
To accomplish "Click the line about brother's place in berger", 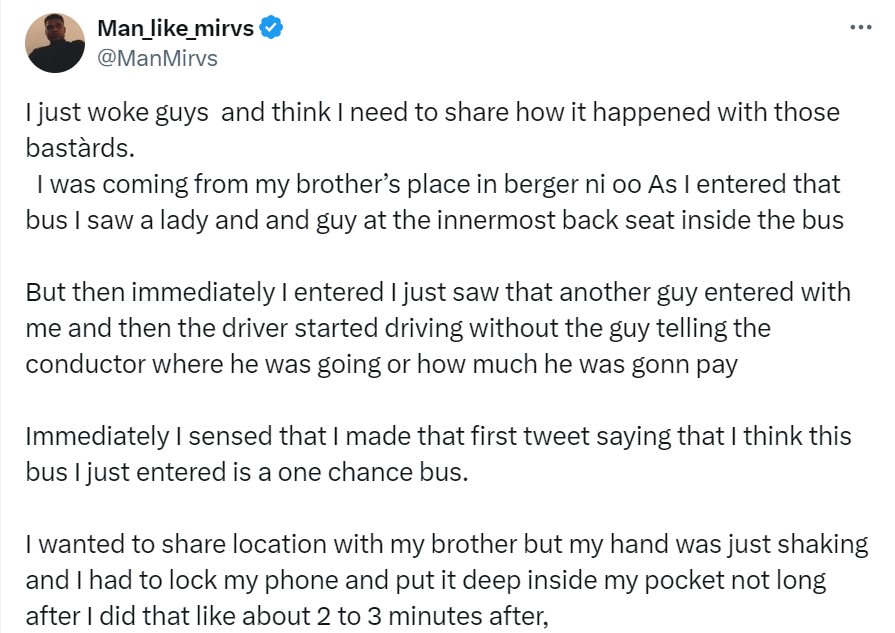I will 438,186.
